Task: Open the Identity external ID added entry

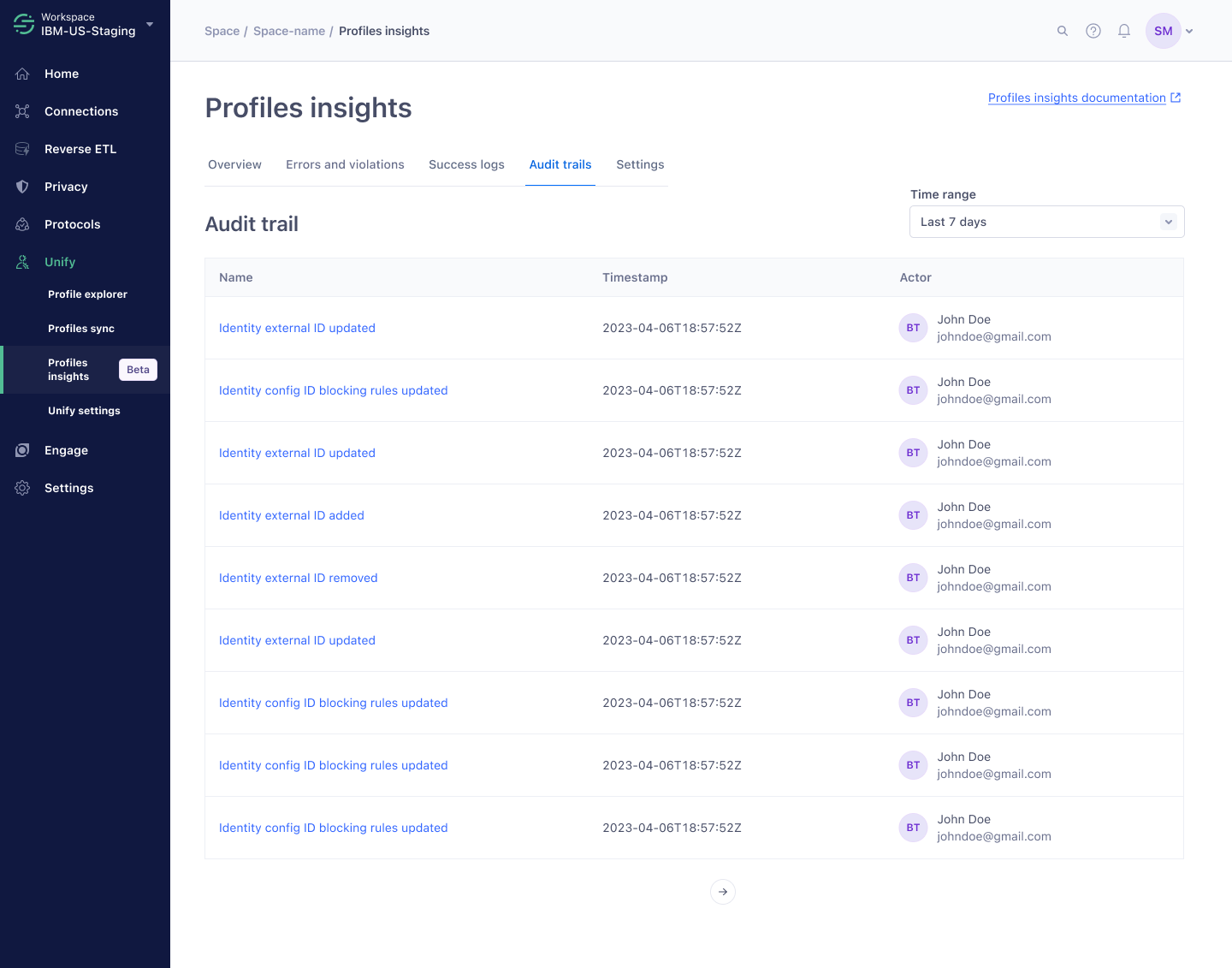Action: [x=292, y=515]
